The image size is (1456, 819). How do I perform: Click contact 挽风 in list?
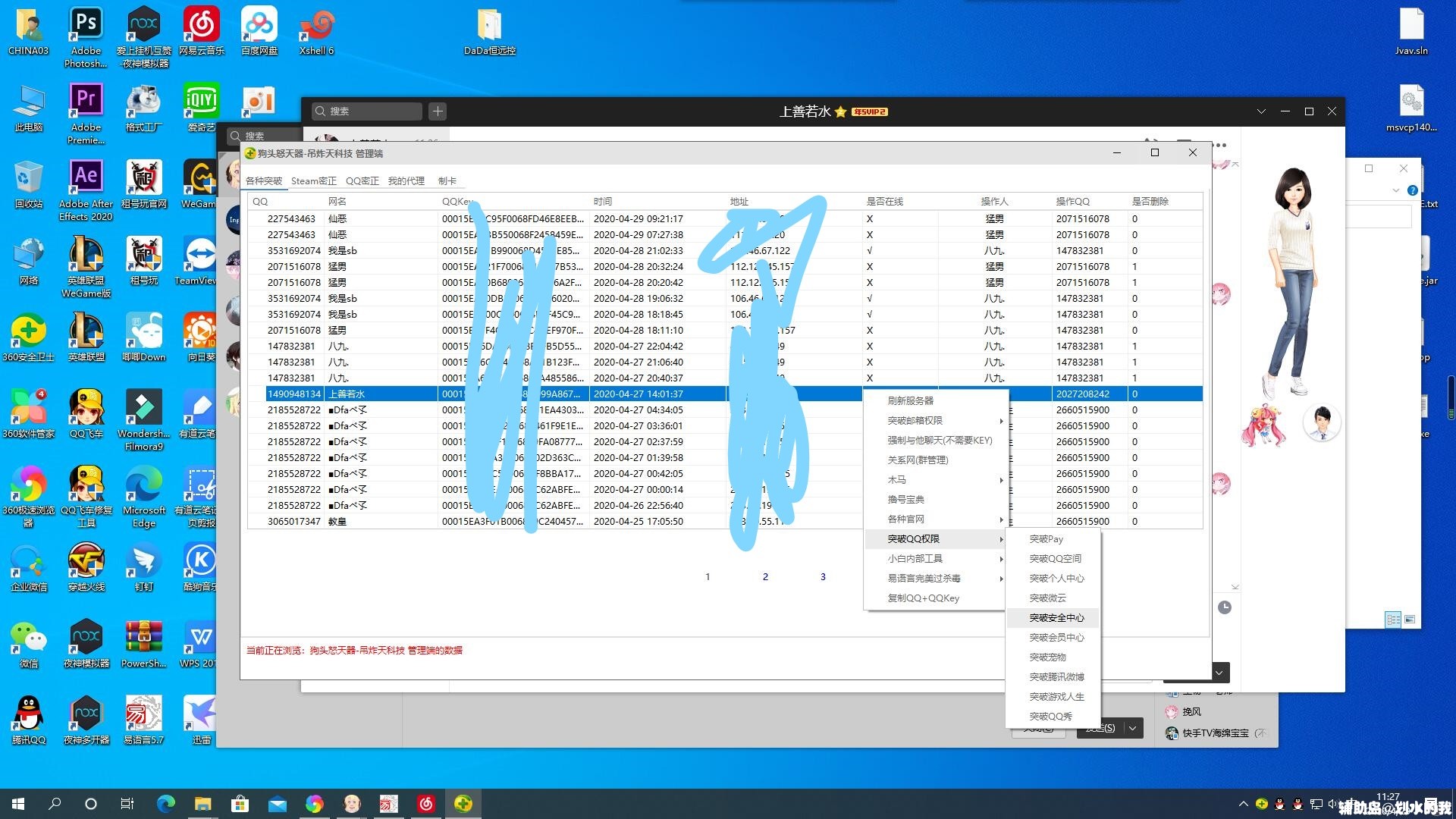1191,712
